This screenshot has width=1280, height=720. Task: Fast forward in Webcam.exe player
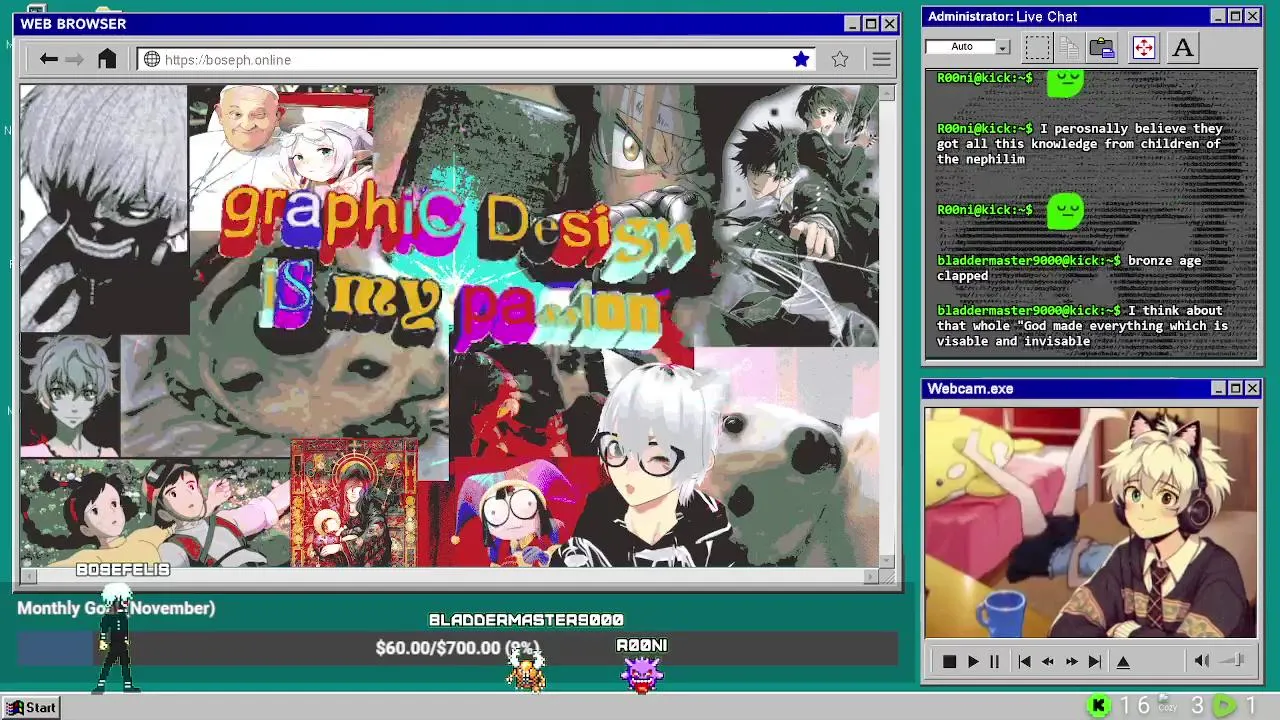pyautogui.click(x=1072, y=661)
